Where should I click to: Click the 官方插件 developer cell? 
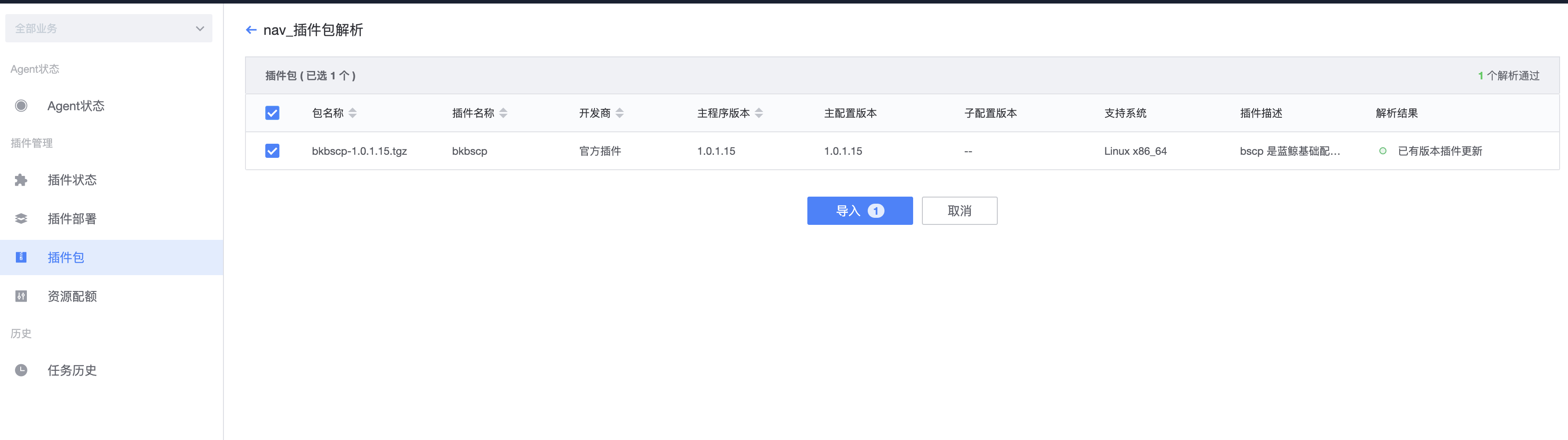[x=599, y=151]
